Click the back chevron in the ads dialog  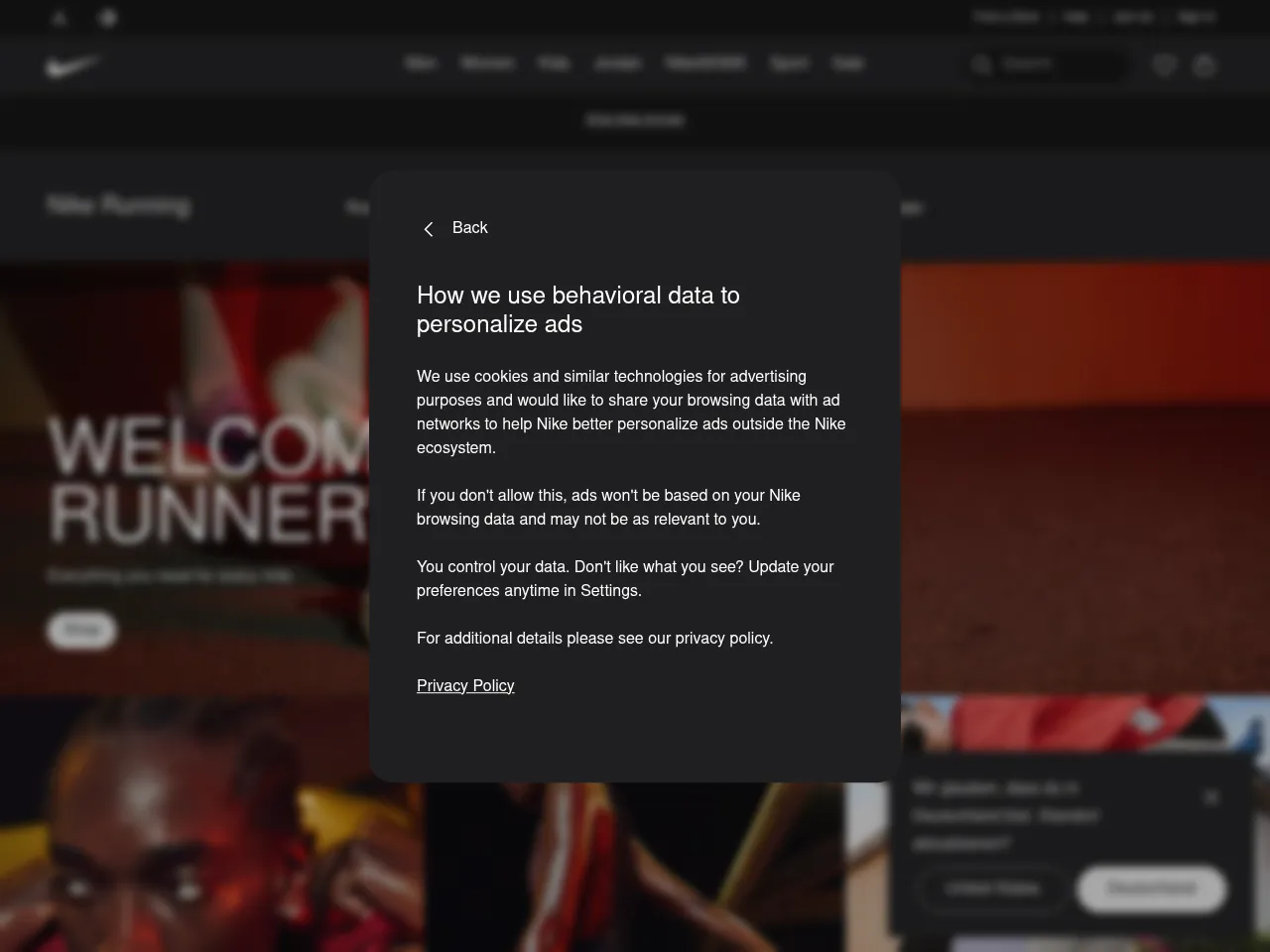pyautogui.click(x=428, y=228)
